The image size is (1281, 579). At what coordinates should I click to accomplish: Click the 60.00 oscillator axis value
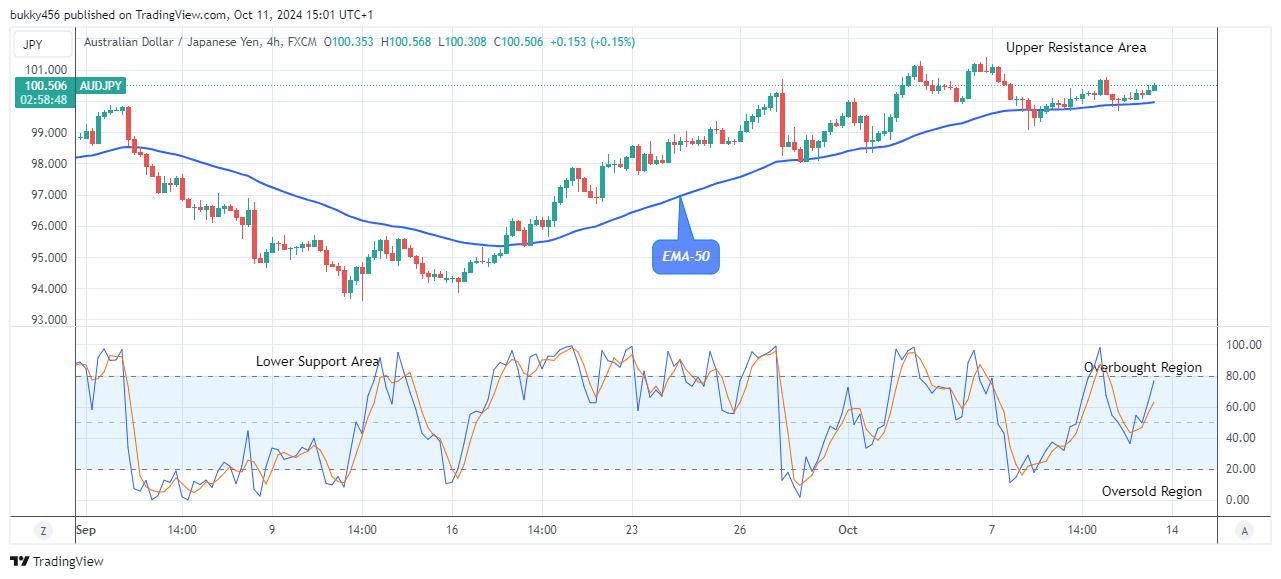(1241, 407)
